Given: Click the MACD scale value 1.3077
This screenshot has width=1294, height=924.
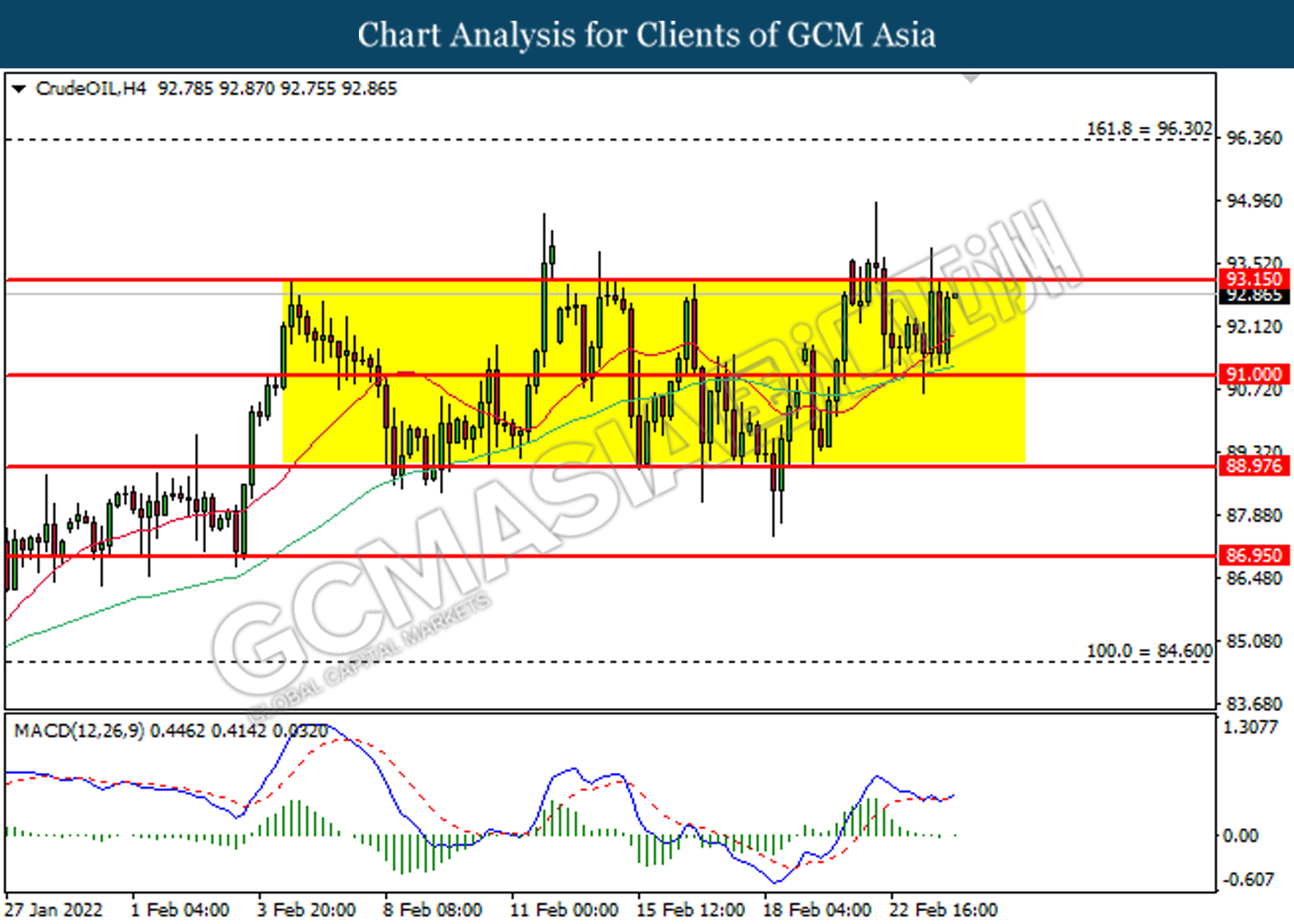Looking at the screenshot, I should [1251, 727].
